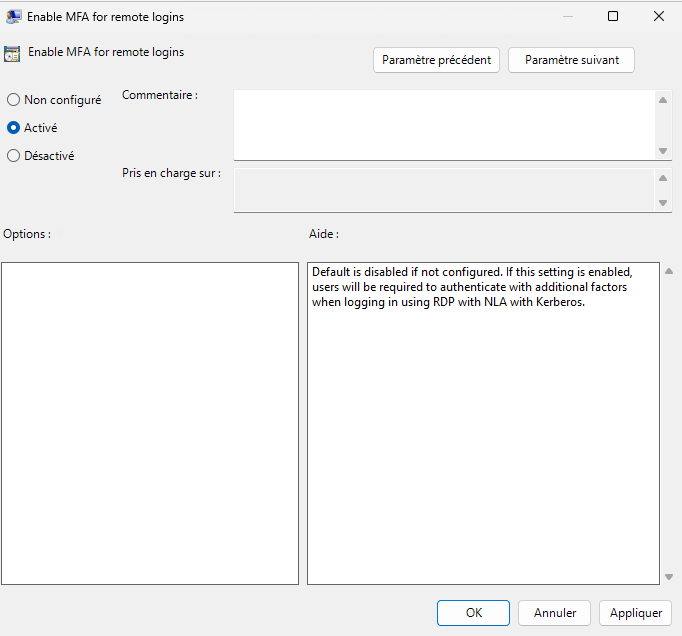Close the Enable MFA dialog
Screen dimensions: 682x636
[659, 16]
